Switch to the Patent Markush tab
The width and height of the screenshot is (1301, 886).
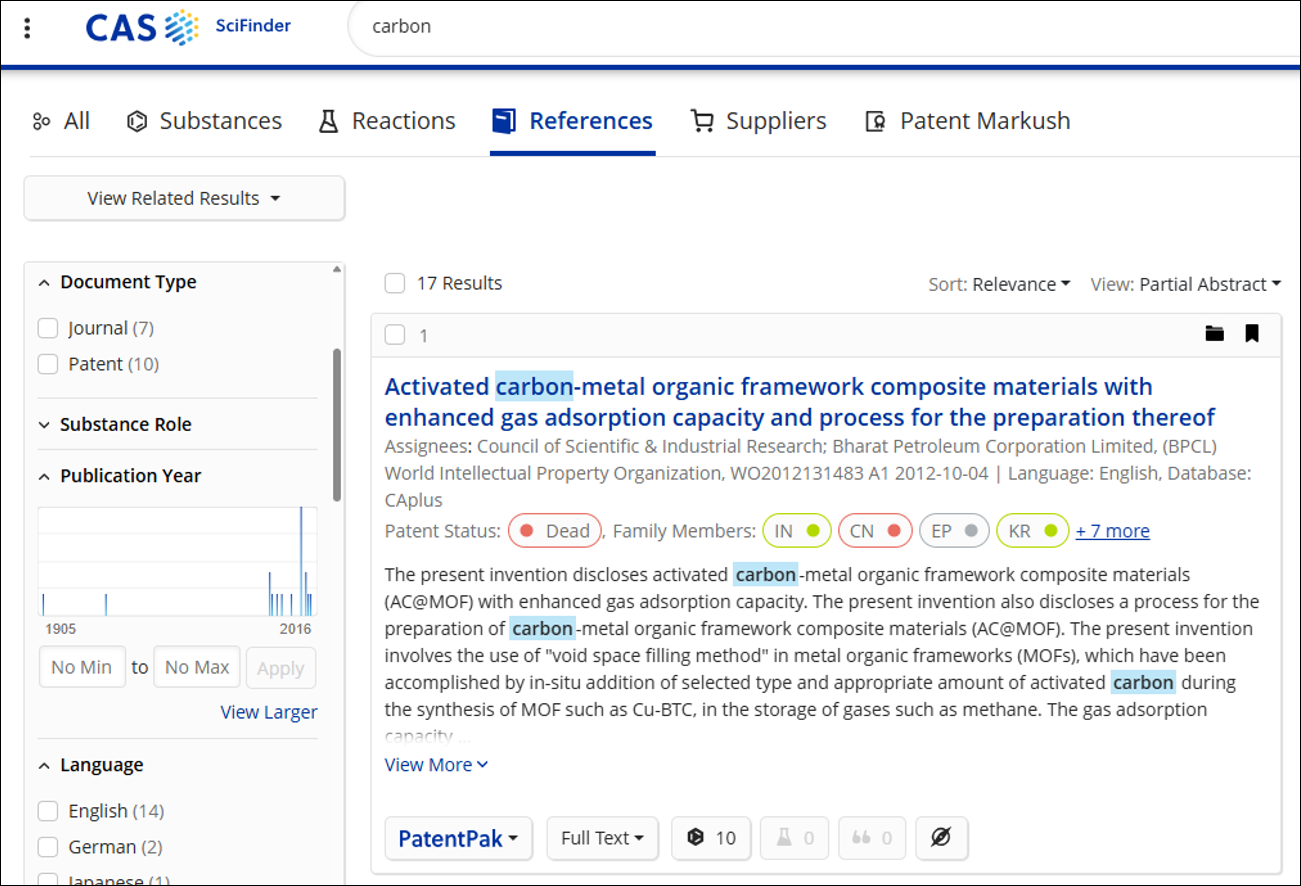point(967,121)
